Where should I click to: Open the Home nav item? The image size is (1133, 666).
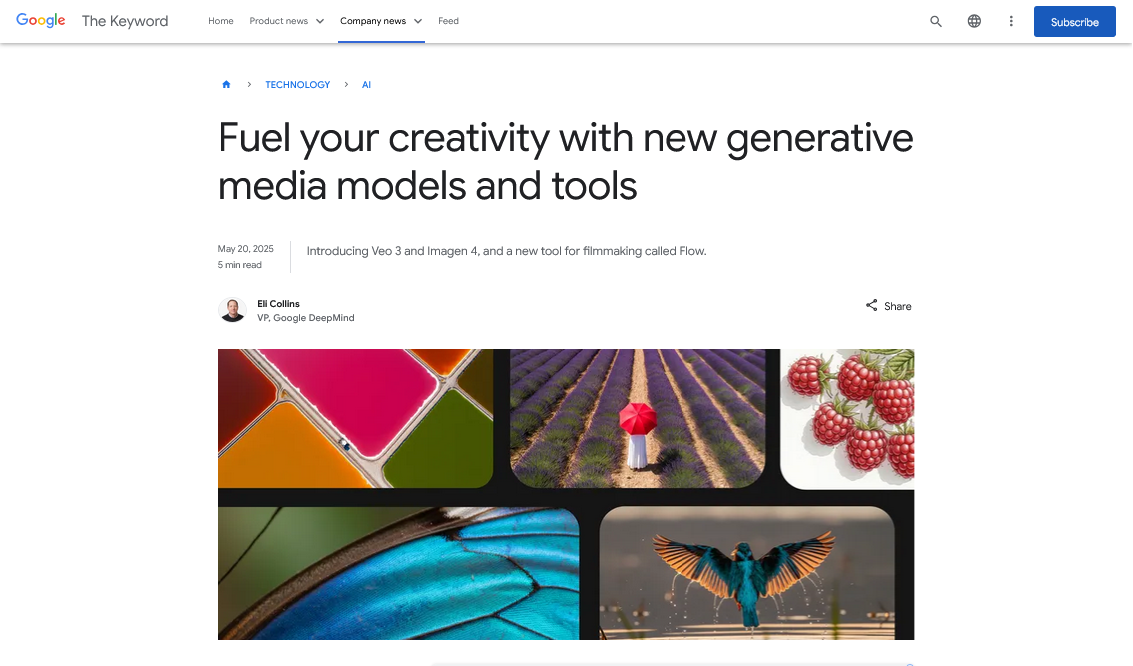pyautogui.click(x=220, y=21)
